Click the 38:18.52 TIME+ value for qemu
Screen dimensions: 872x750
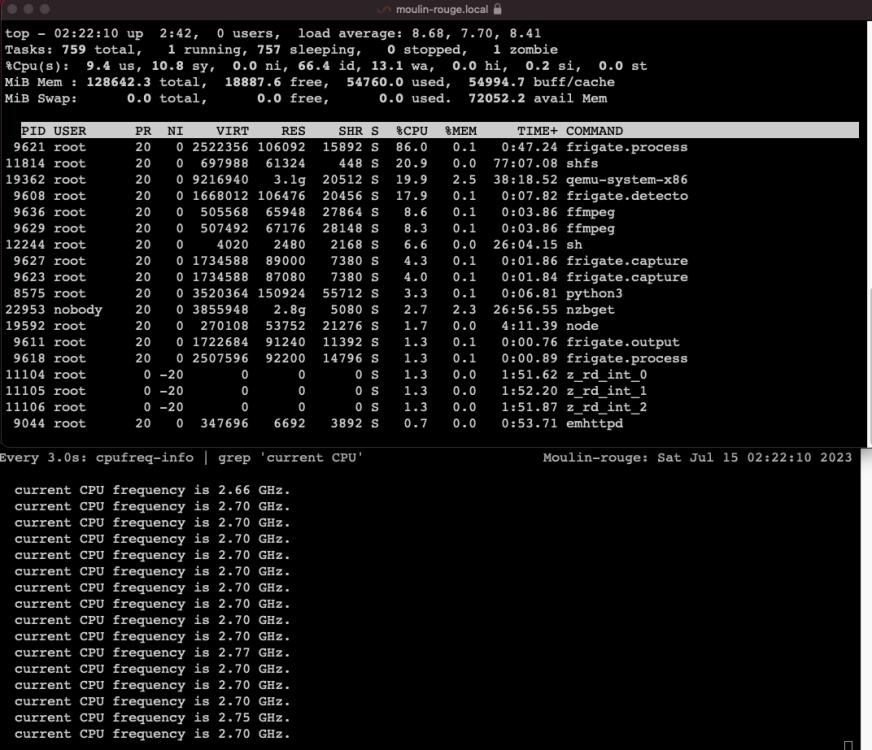(526, 180)
